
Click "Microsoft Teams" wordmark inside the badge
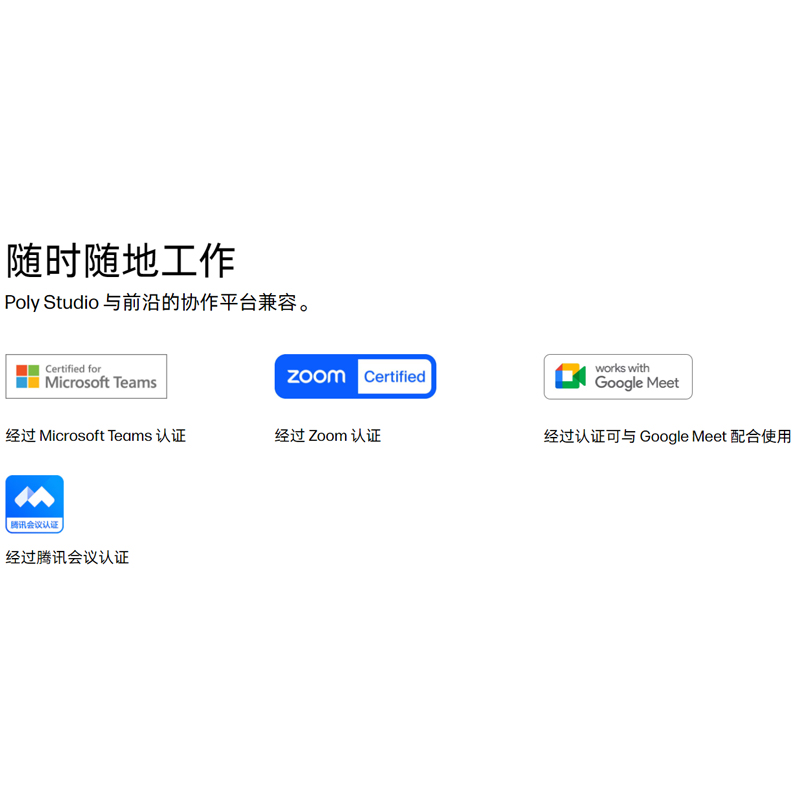click(x=101, y=383)
